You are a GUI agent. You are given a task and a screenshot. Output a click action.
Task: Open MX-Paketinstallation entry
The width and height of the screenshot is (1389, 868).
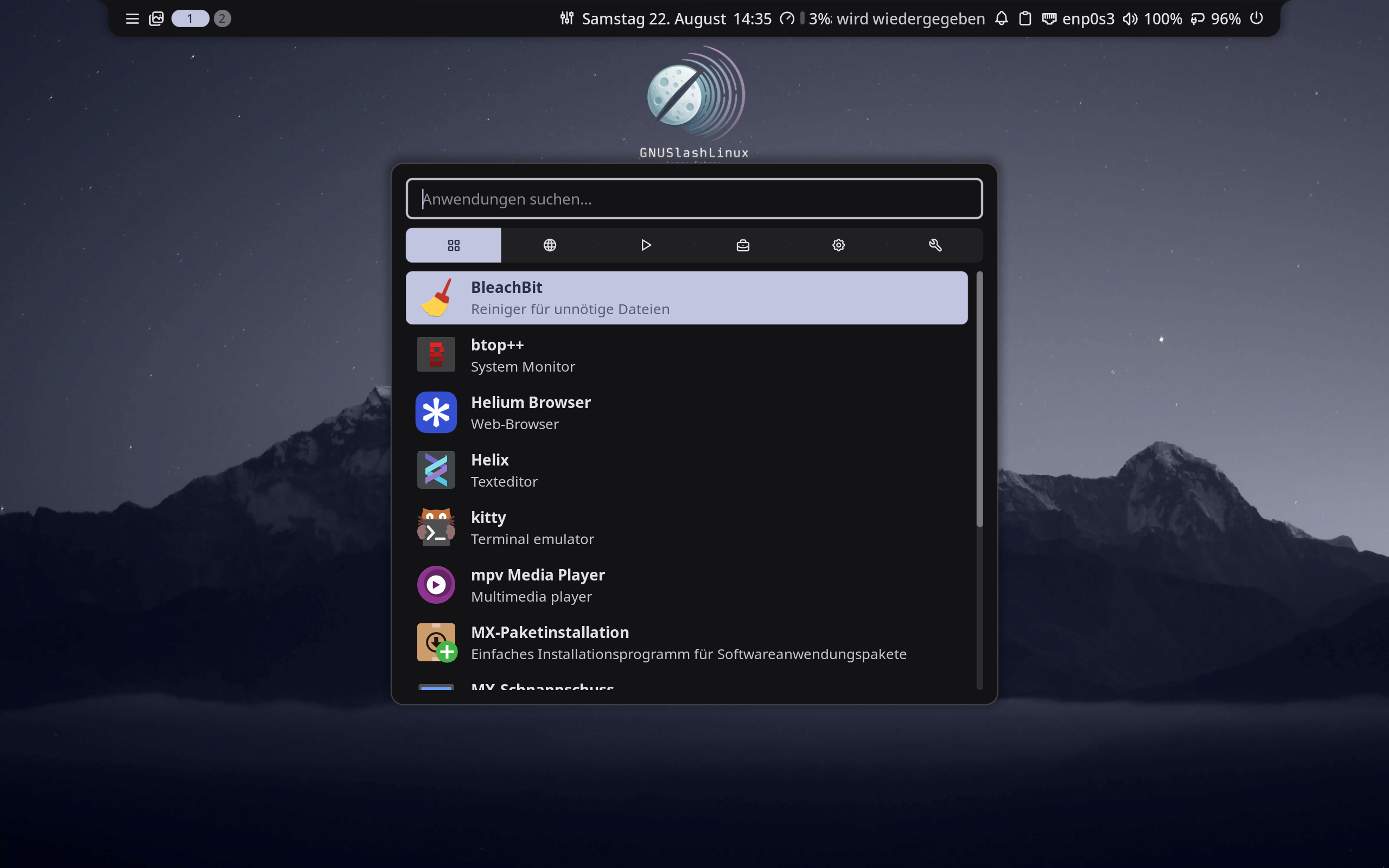point(686,642)
